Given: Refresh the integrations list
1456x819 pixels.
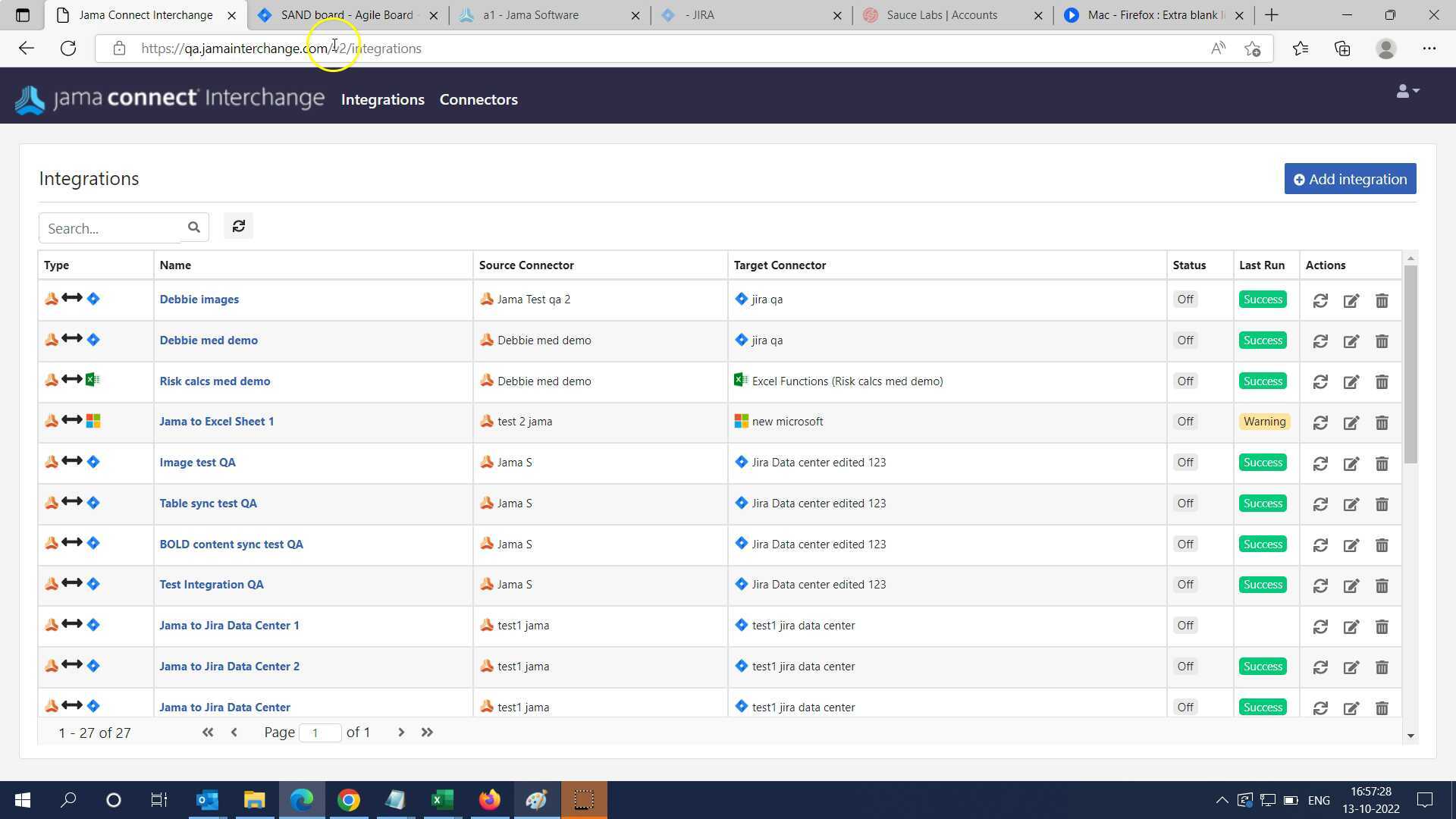Looking at the screenshot, I should click(x=238, y=226).
